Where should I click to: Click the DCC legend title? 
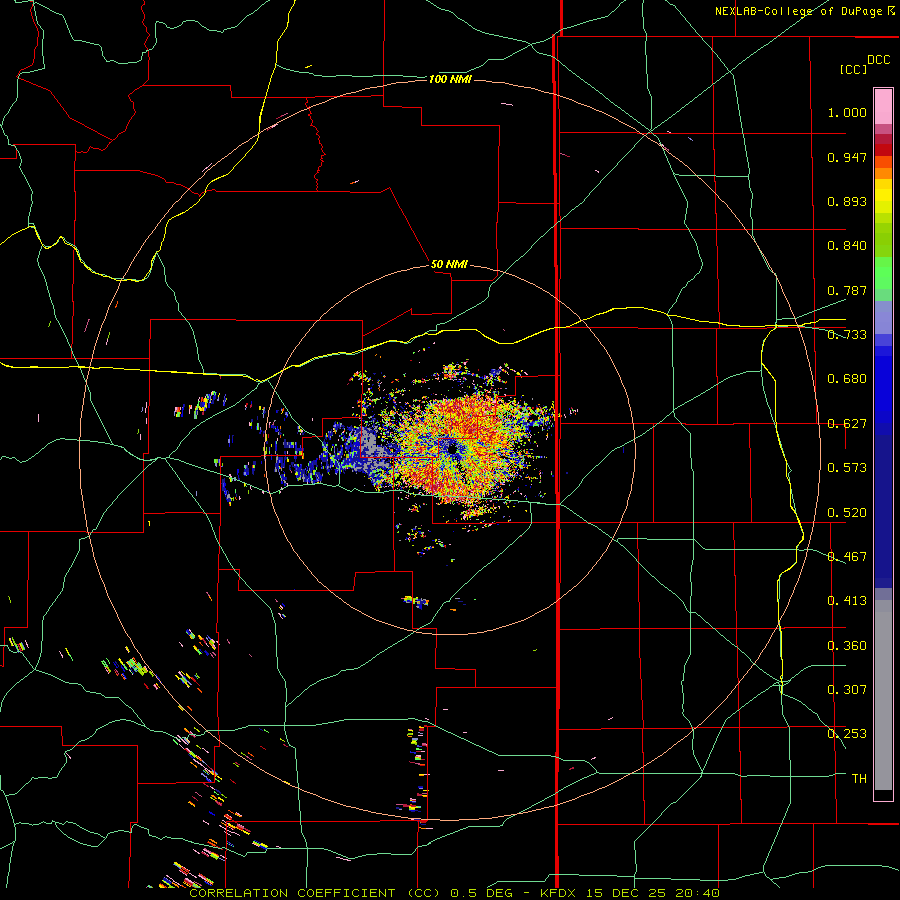[878, 59]
